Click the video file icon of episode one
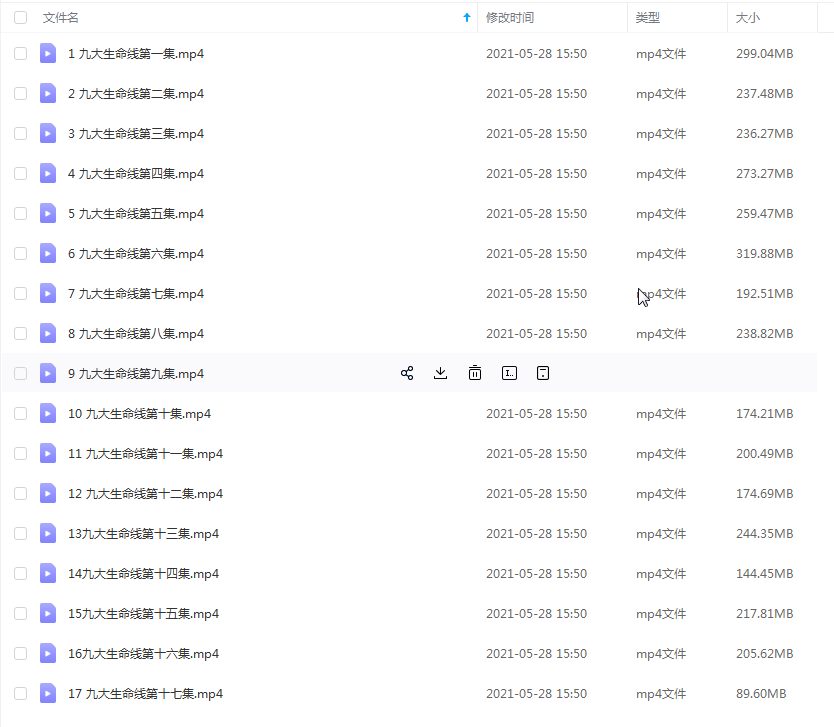 tap(47, 53)
